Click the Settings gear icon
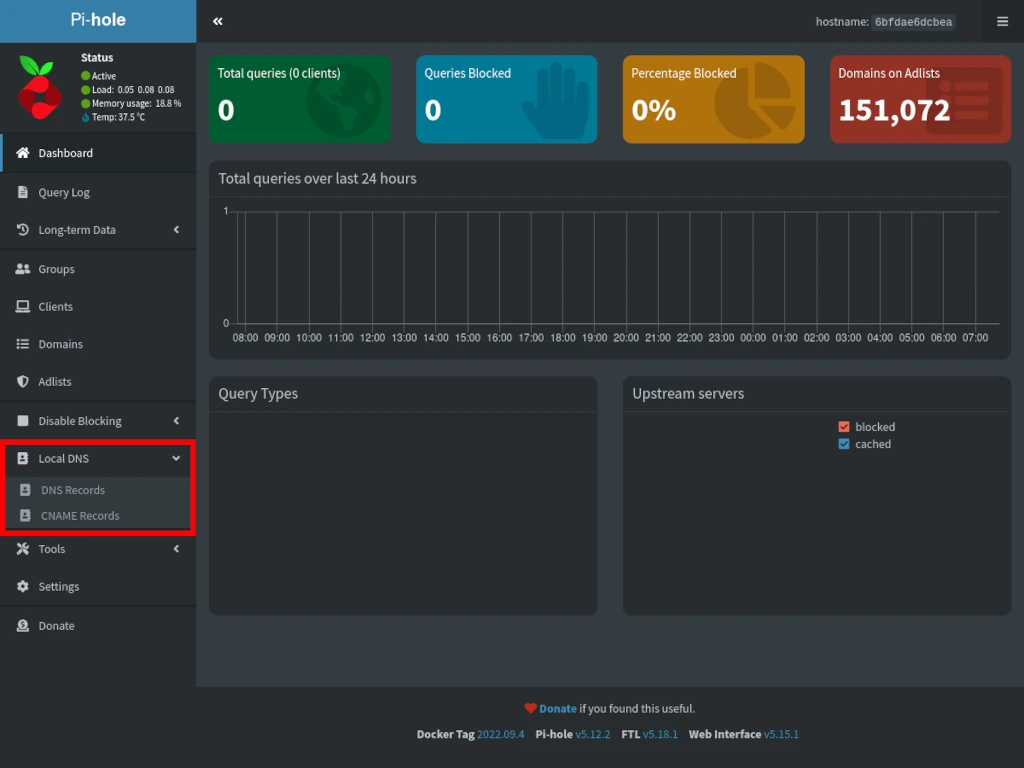This screenshot has height=768, width=1024. click(23, 586)
